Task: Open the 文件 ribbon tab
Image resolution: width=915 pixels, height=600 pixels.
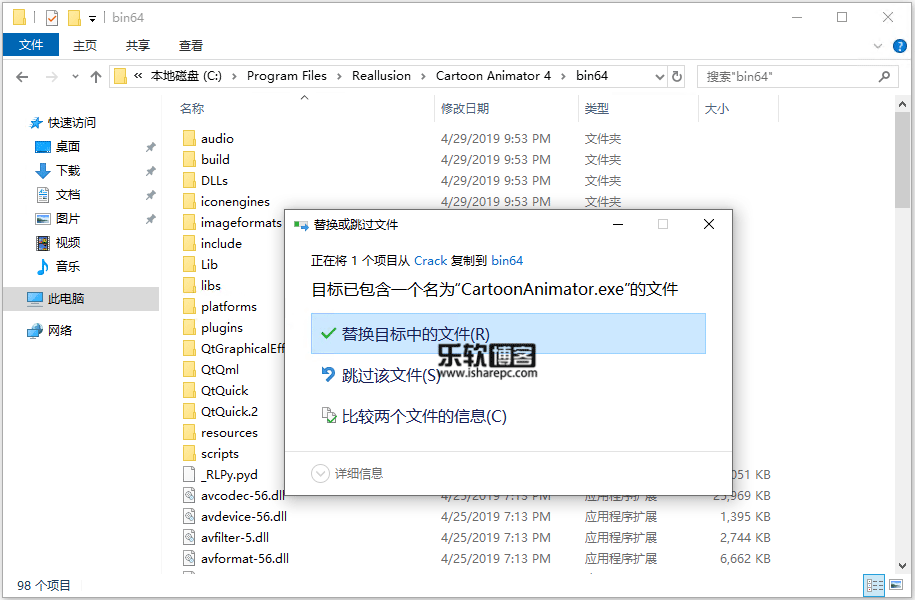Action: [31, 45]
